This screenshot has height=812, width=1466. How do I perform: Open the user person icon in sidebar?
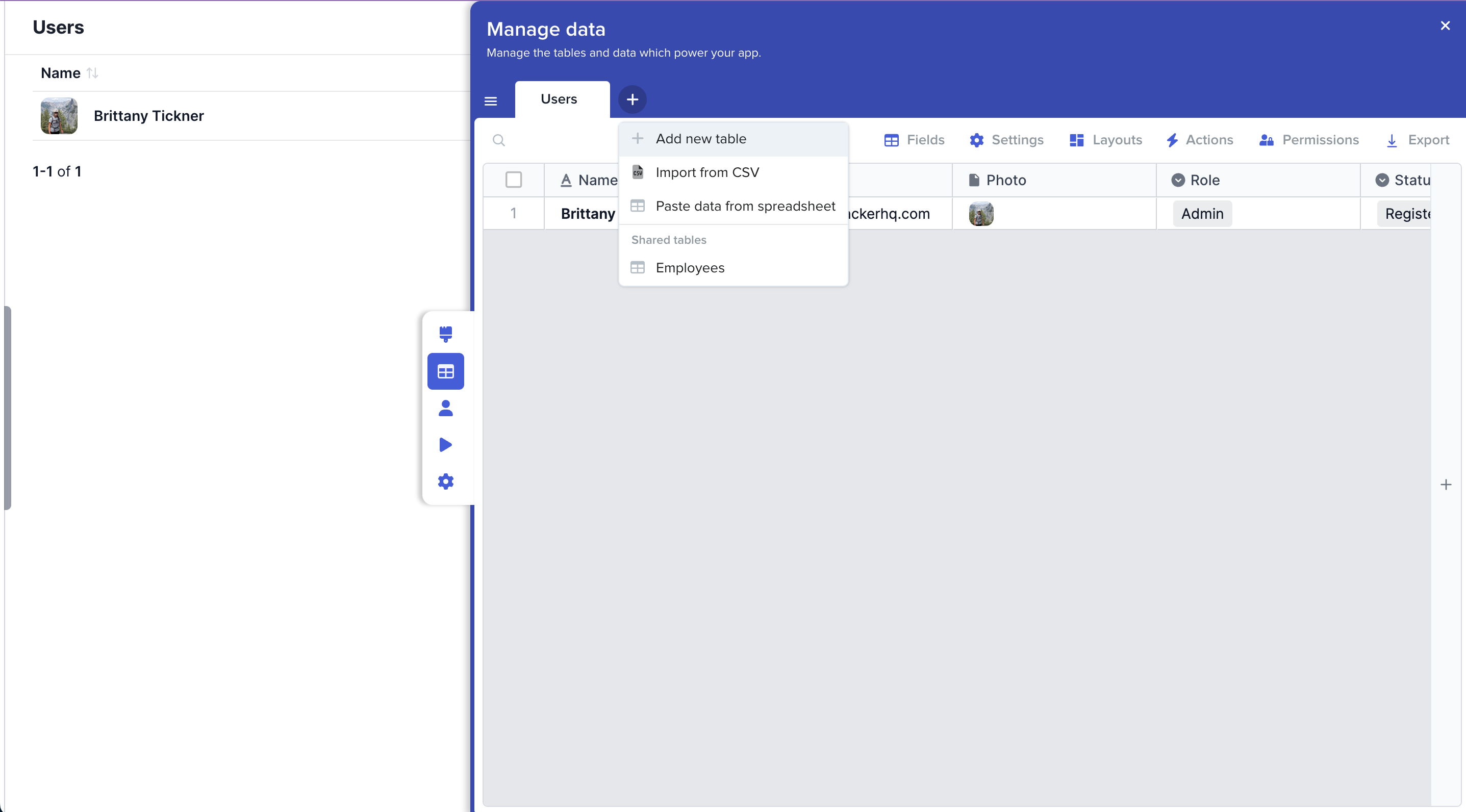coord(446,408)
